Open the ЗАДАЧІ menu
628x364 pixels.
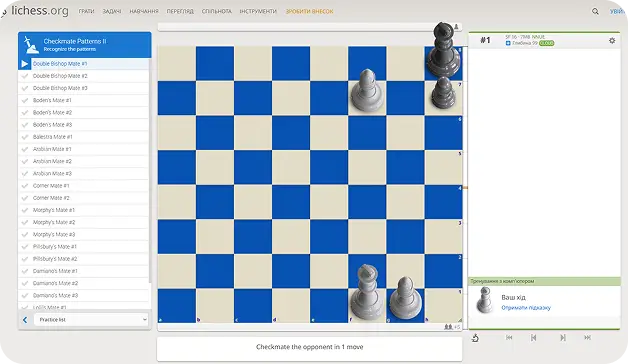[x=112, y=12]
